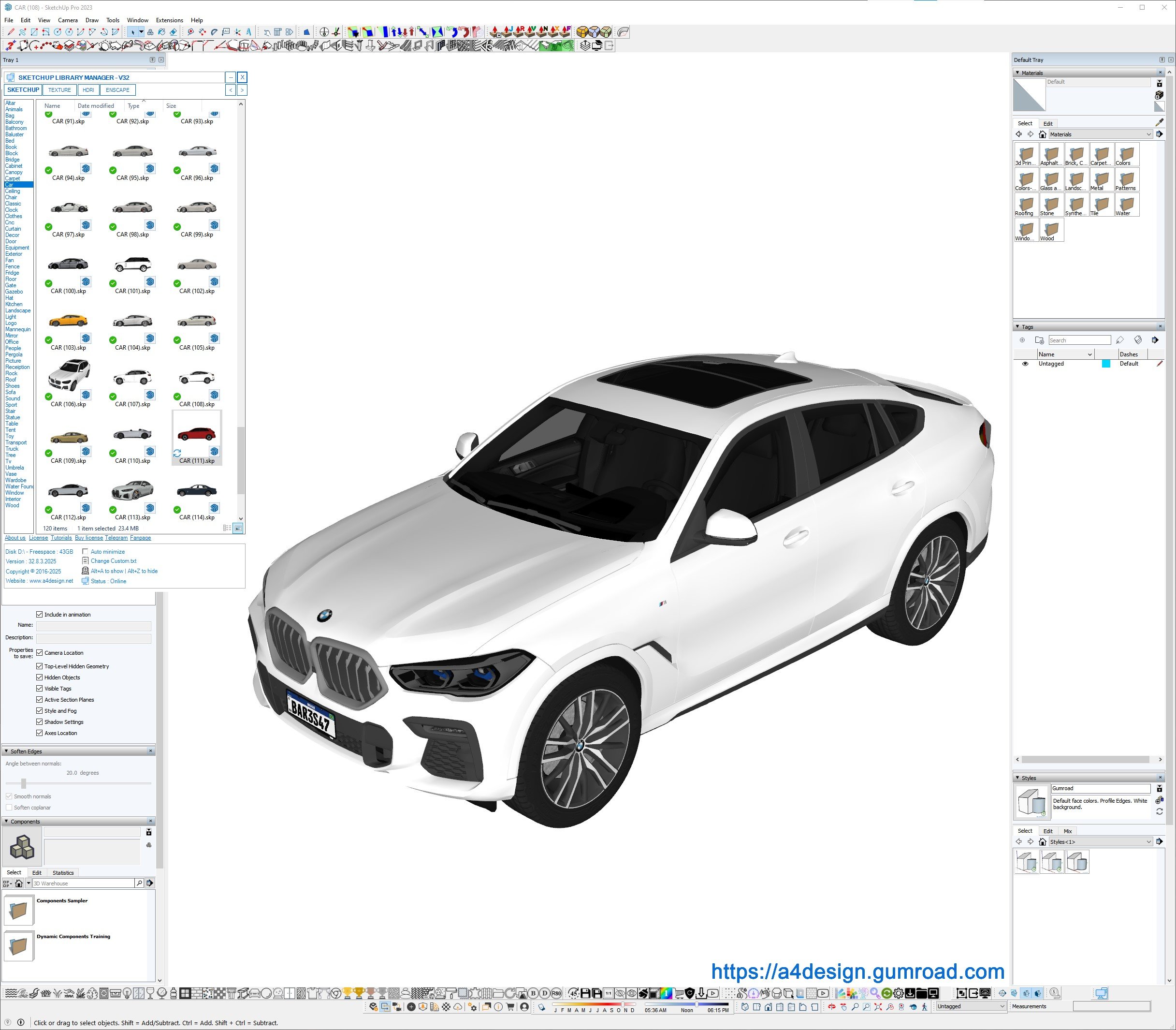Click the 3D Warehouse search magnifier
Image resolution: width=1176 pixels, height=1030 pixels.
tap(139, 883)
